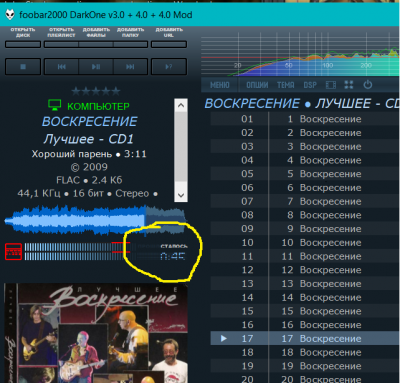Click the stop playback button
The height and width of the screenshot is (383, 400).
23,67
